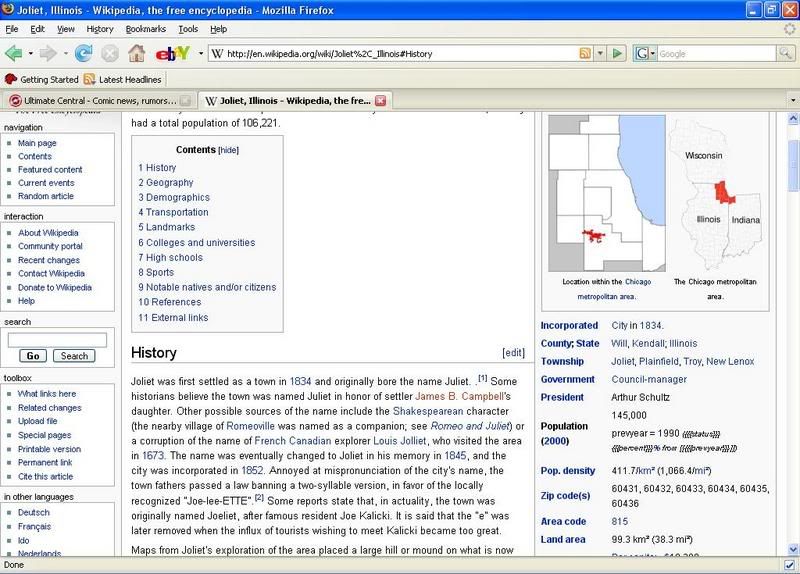Click the scrollbar down arrow
This screenshot has width=800, height=574.
[793, 550]
